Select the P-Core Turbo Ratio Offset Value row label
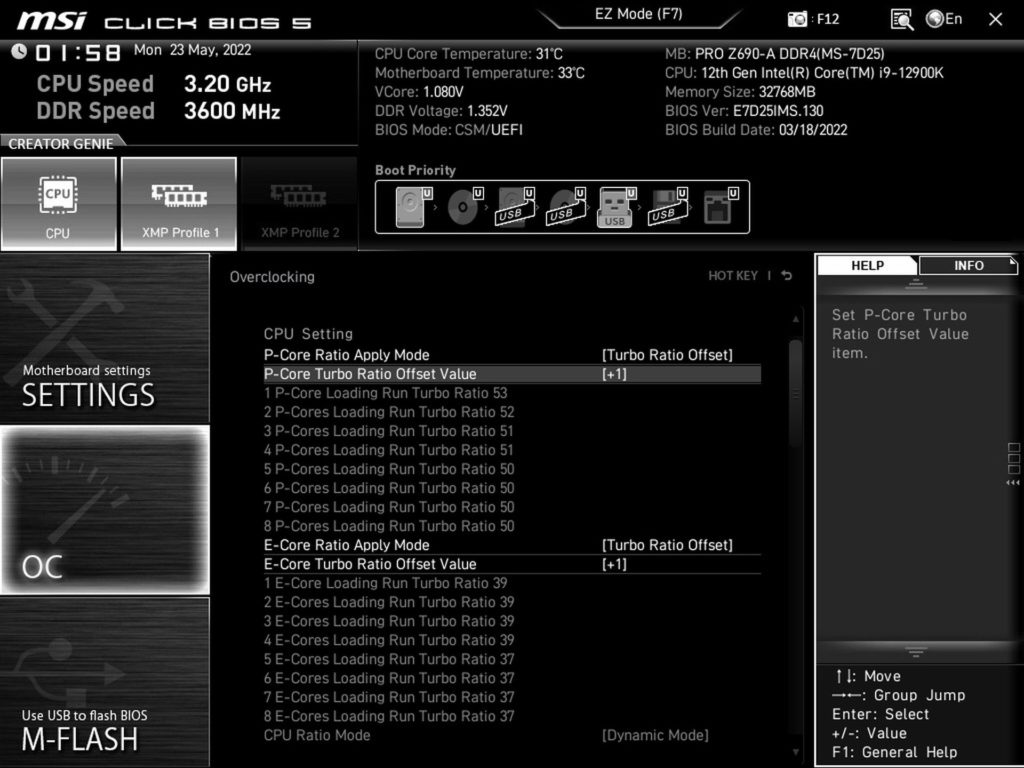Image resolution: width=1024 pixels, height=768 pixels. [370, 374]
